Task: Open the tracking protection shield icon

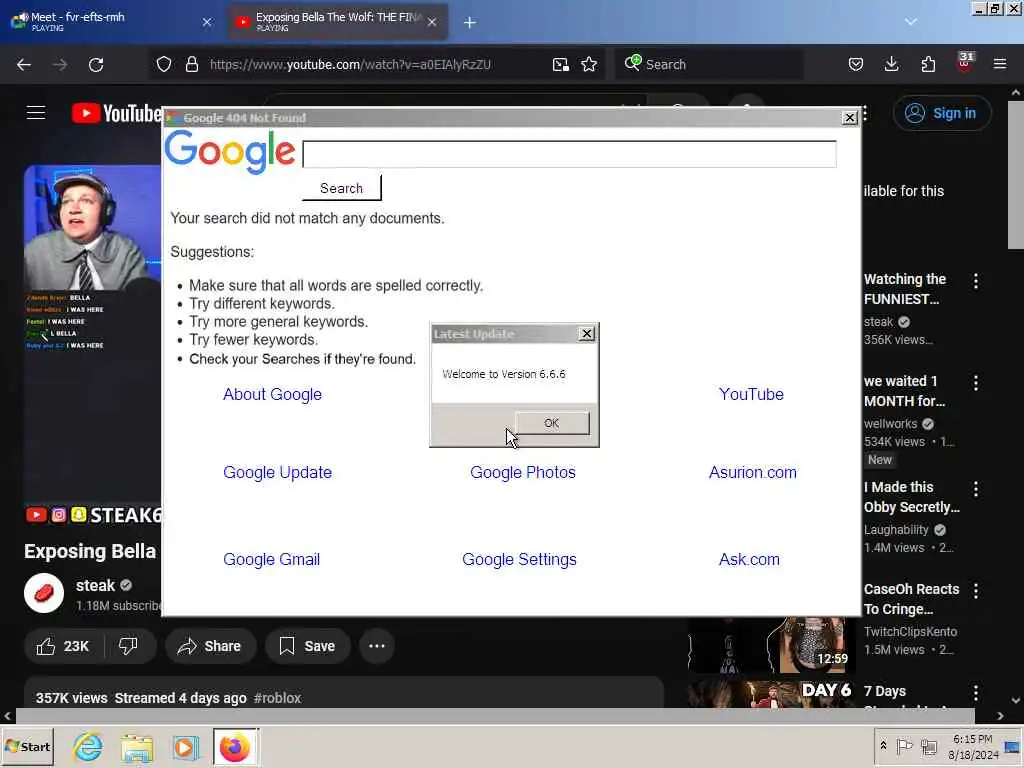Action: point(164,64)
